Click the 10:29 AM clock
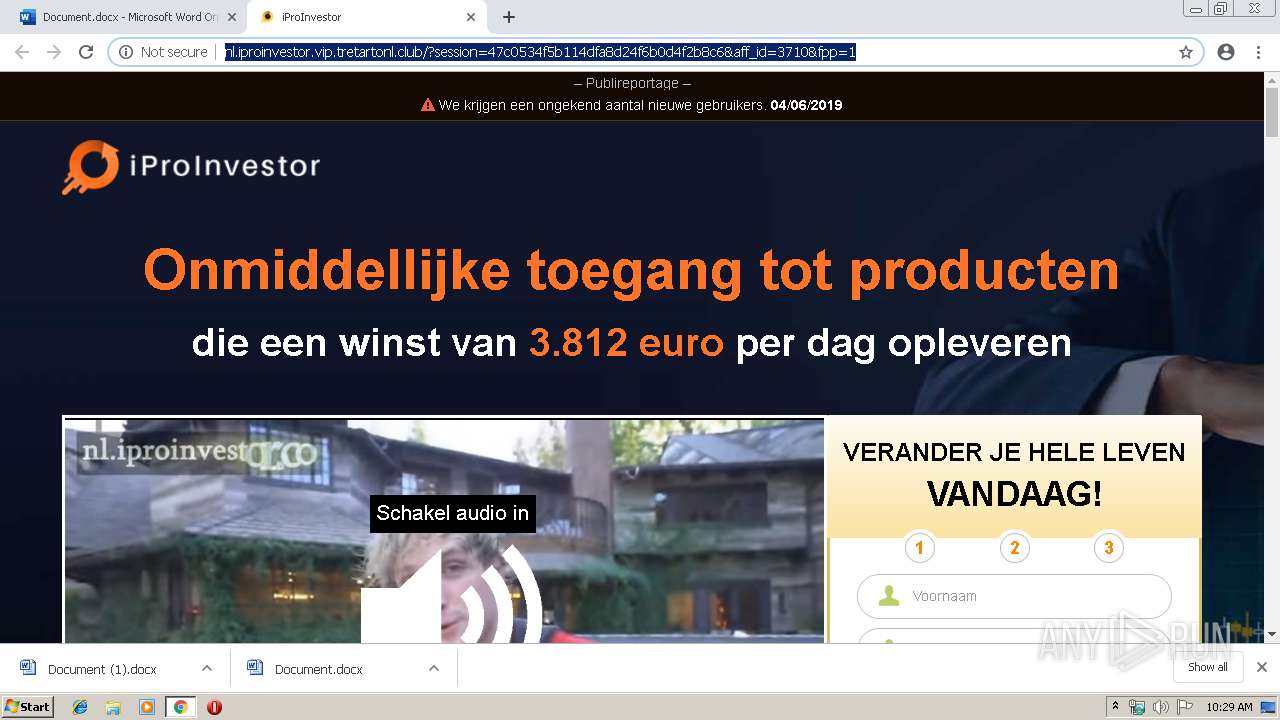Image resolution: width=1280 pixels, height=720 pixels. (x=1229, y=707)
